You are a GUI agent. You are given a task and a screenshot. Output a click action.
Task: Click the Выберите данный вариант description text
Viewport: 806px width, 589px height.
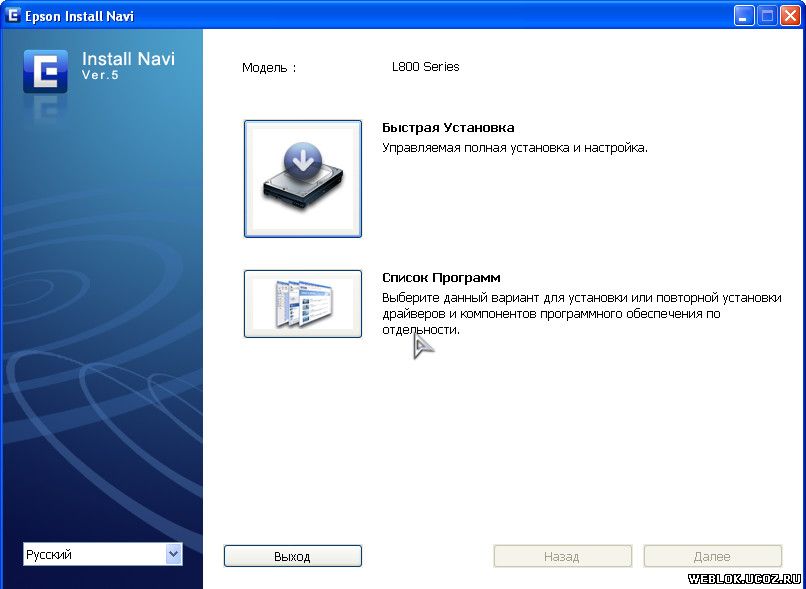coord(582,314)
